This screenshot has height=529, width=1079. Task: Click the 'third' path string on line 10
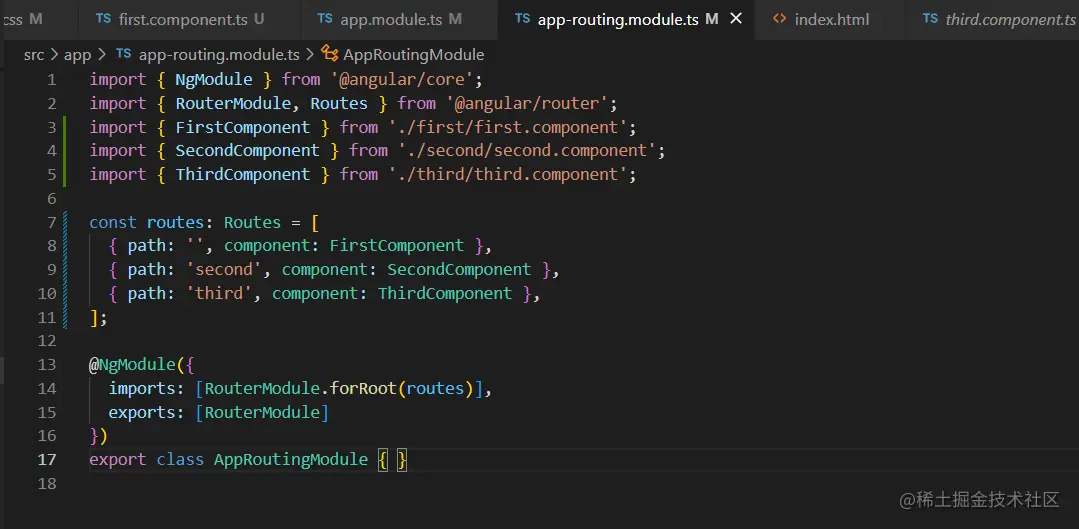[x=220, y=294]
